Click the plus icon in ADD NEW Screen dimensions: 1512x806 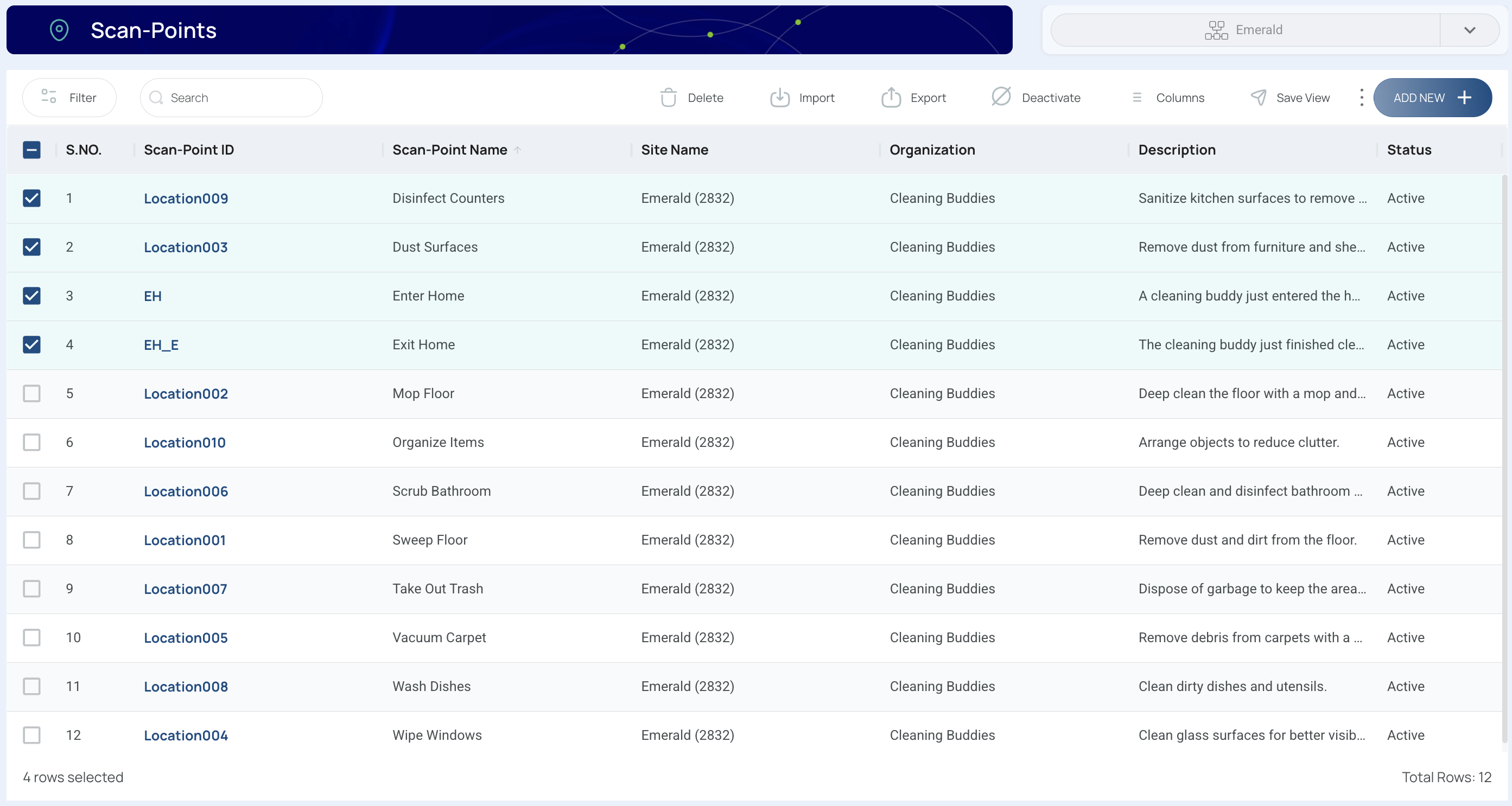click(1464, 98)
